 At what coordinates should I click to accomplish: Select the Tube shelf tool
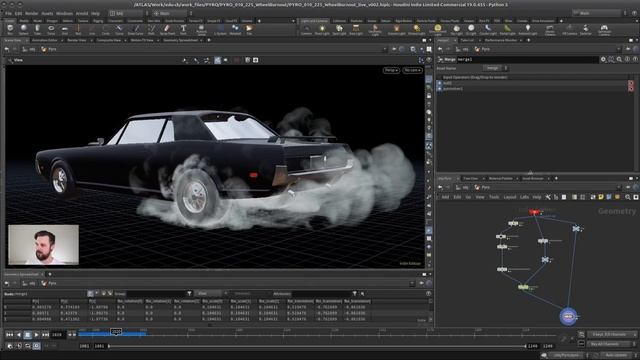click(37, 29)
